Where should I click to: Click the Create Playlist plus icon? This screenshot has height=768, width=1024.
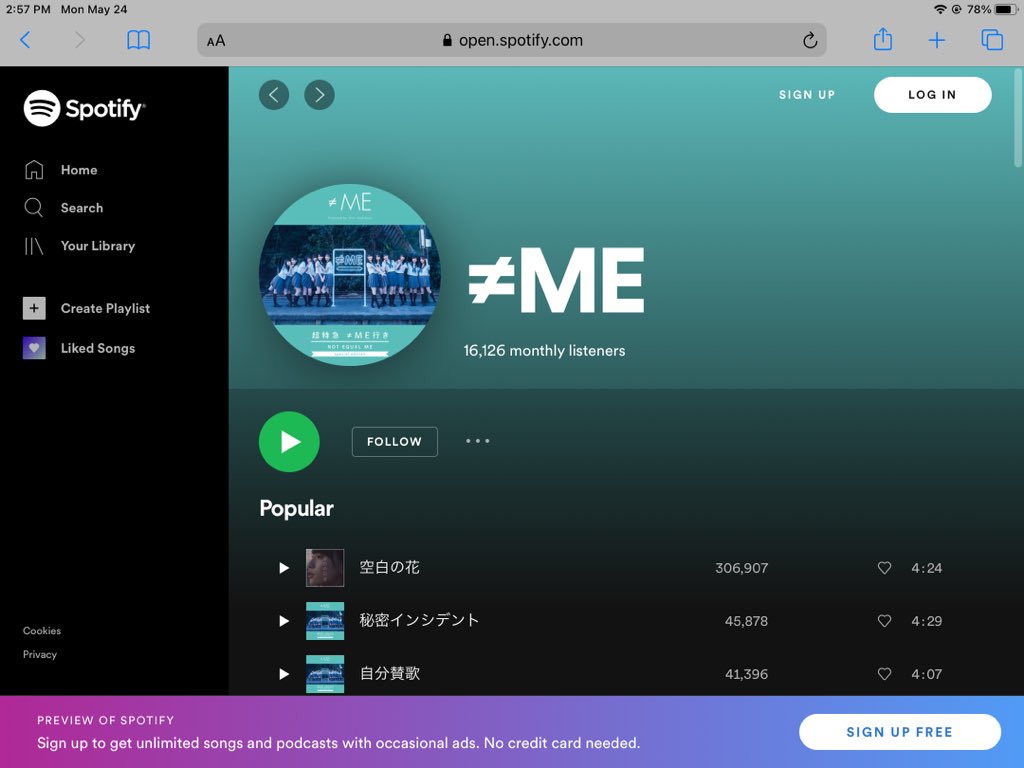coord(34,308)
